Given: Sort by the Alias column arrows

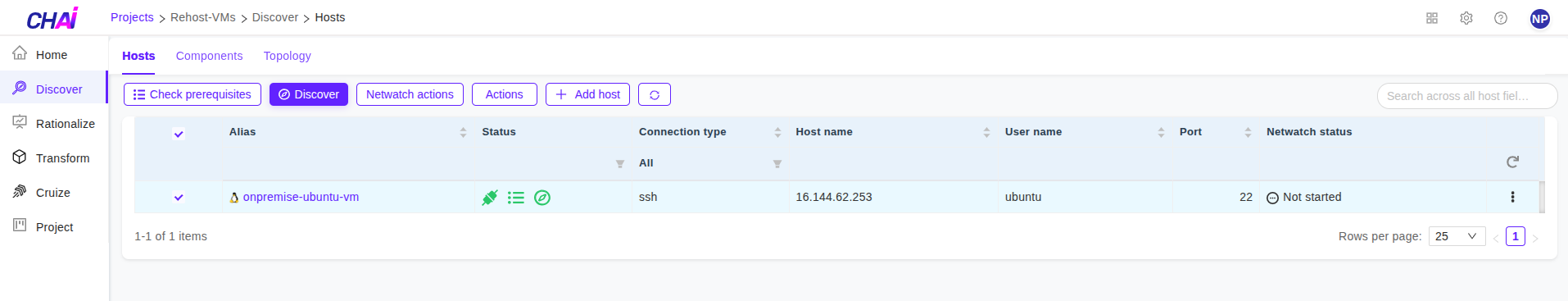Looking at the screenshot, I should click(x=463, y=132).
